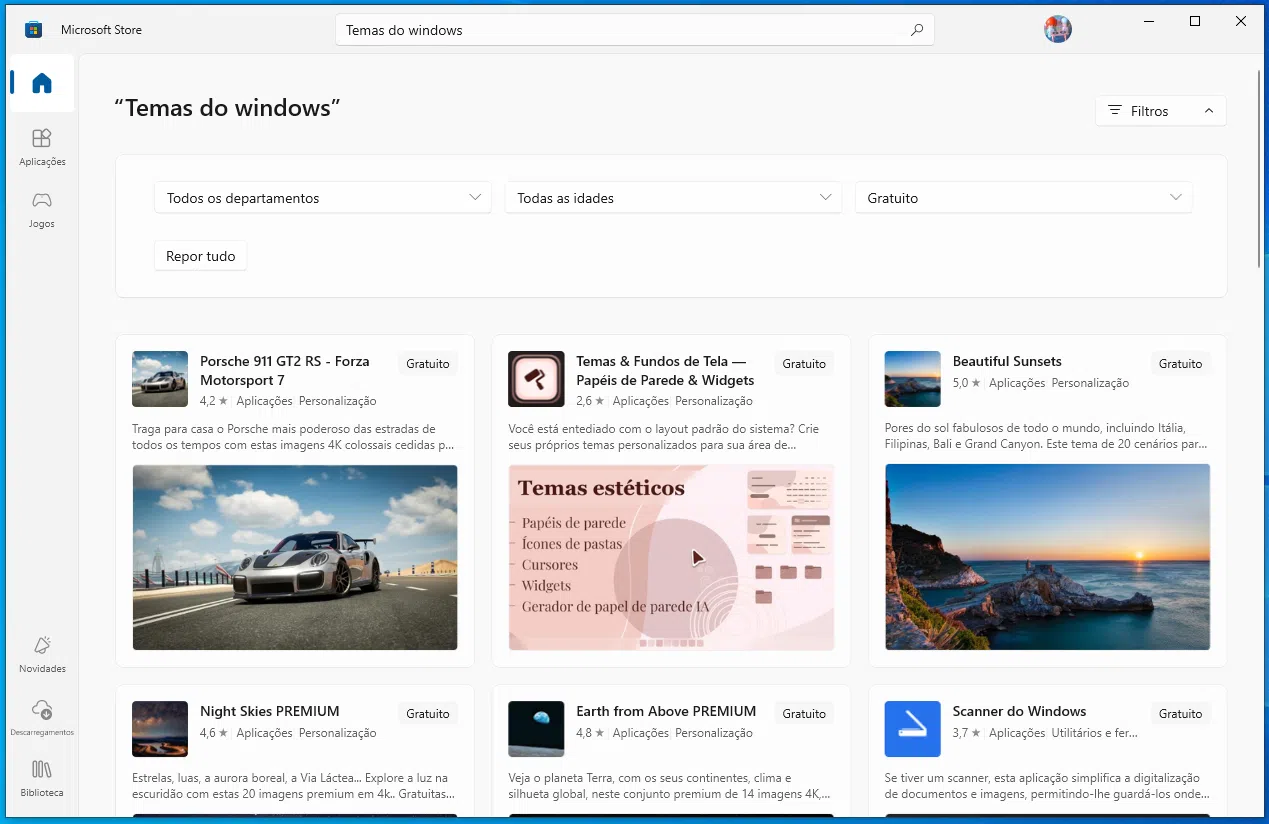Click the search magnifier icon

[x=917, y=30]
